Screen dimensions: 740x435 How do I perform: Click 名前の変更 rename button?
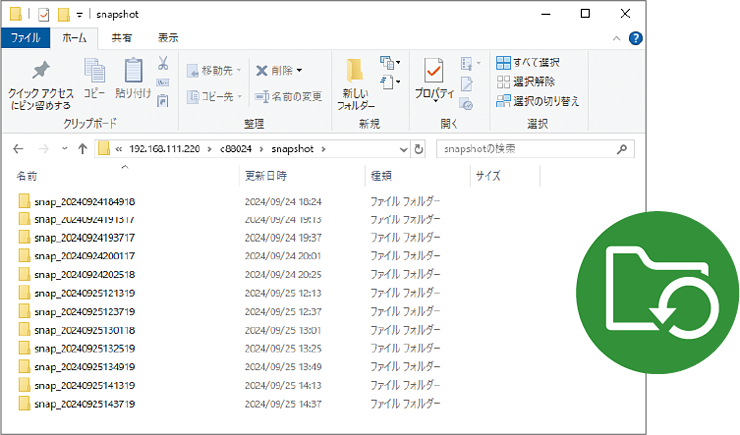(288, 96)
